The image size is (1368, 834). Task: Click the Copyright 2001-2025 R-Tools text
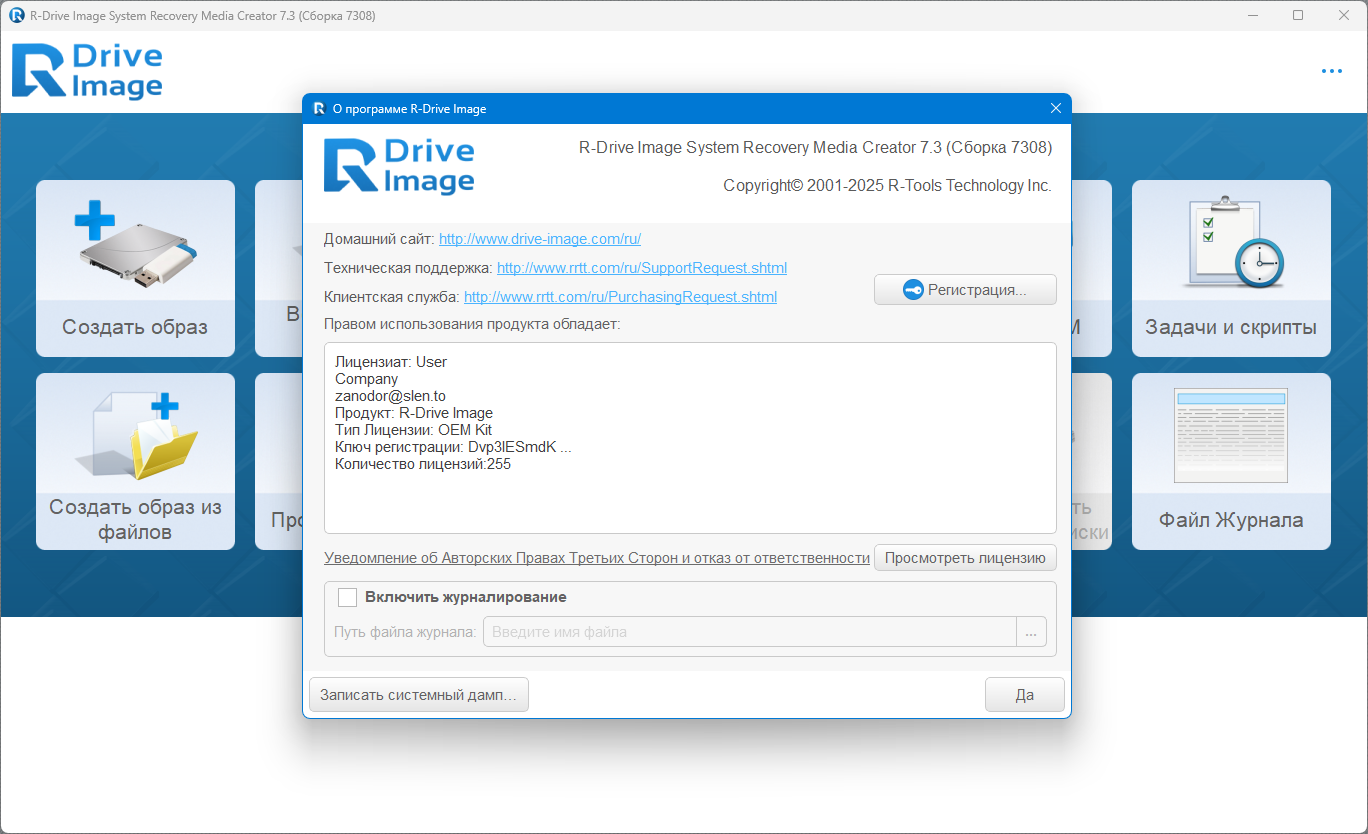(x=887, y=186)
